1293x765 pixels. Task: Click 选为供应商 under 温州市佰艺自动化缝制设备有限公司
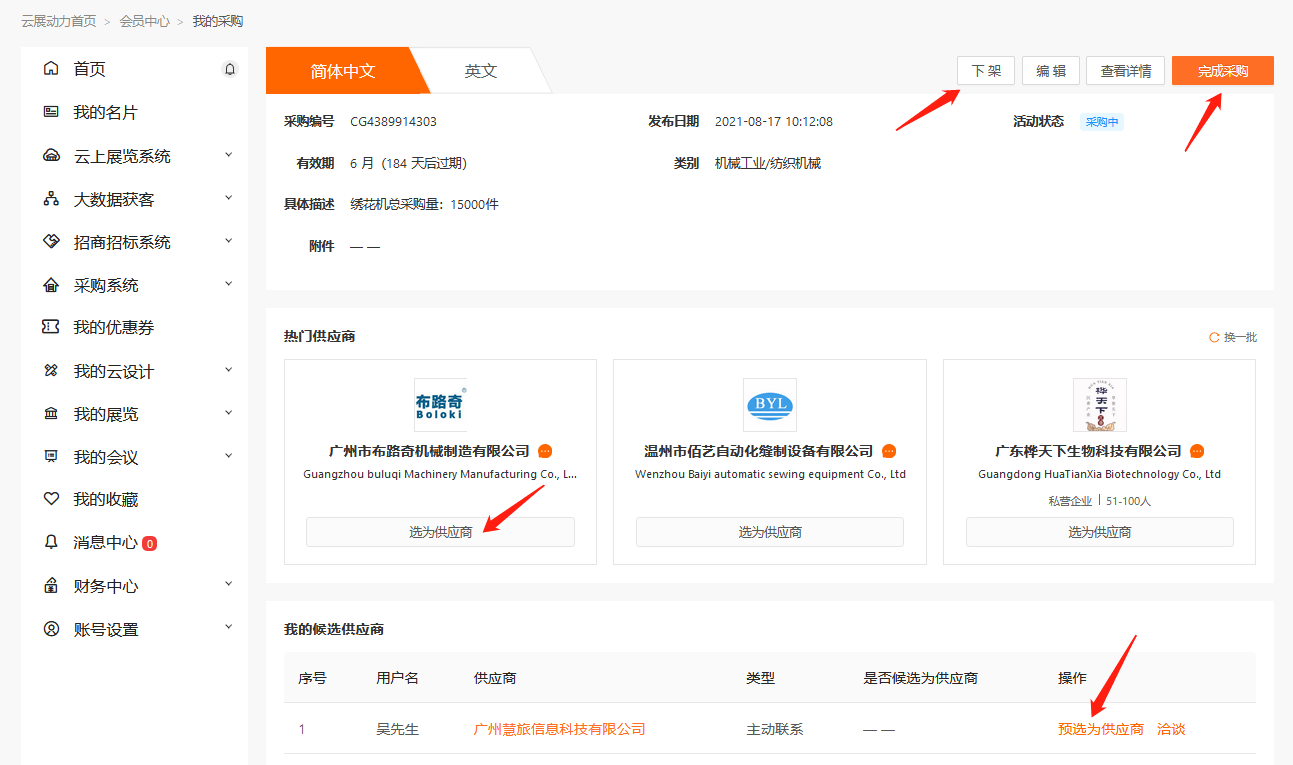(x=769, y=531)
